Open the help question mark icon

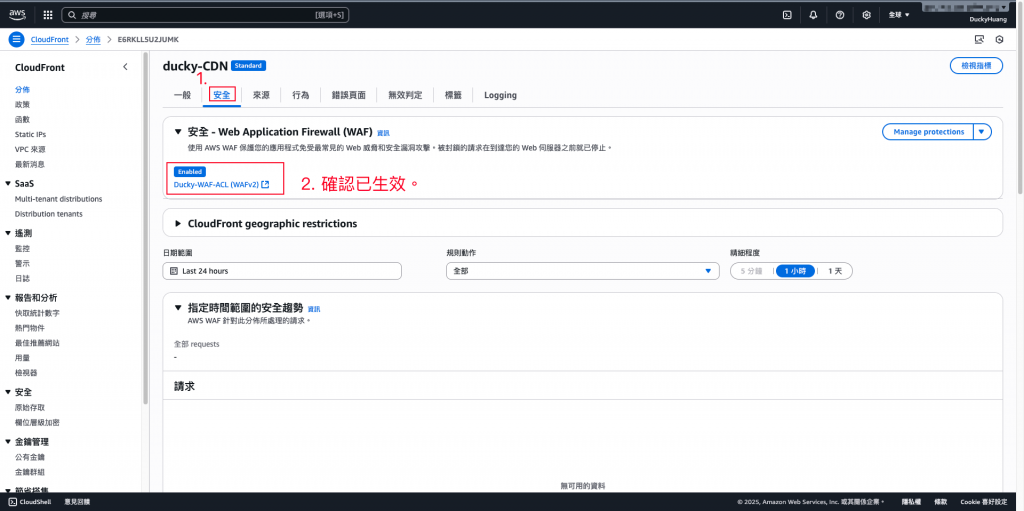840,14
